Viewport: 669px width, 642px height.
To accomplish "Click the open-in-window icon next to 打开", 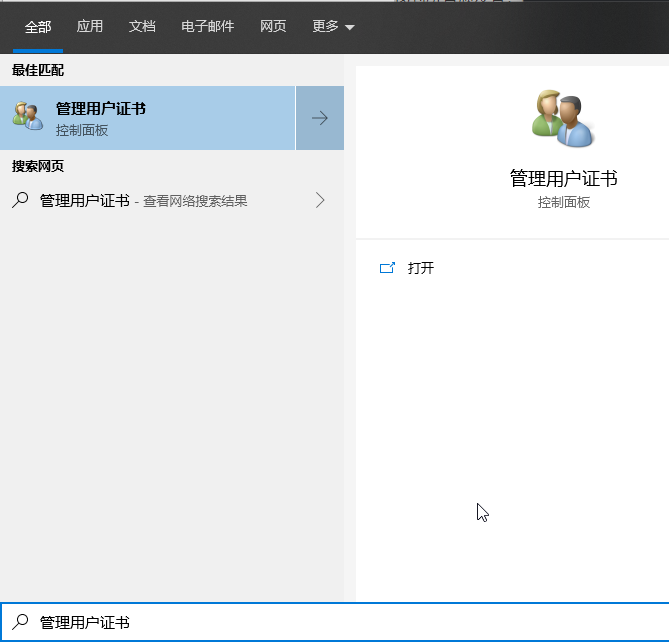I will click(387, 268).
